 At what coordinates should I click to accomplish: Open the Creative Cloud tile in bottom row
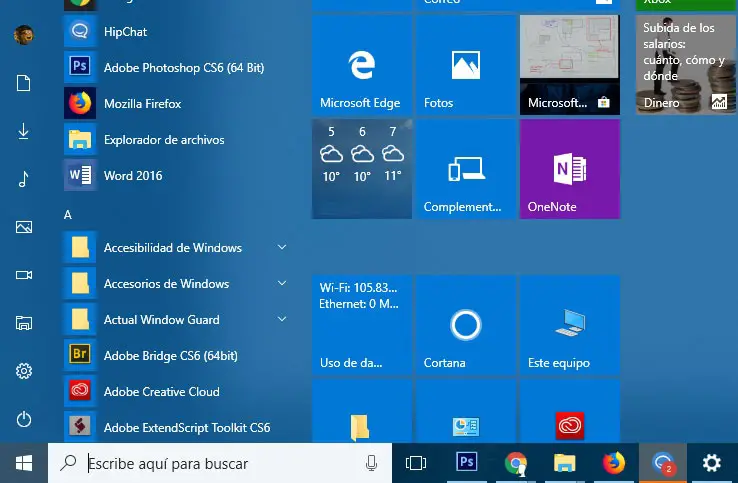(x=570, y=411)
